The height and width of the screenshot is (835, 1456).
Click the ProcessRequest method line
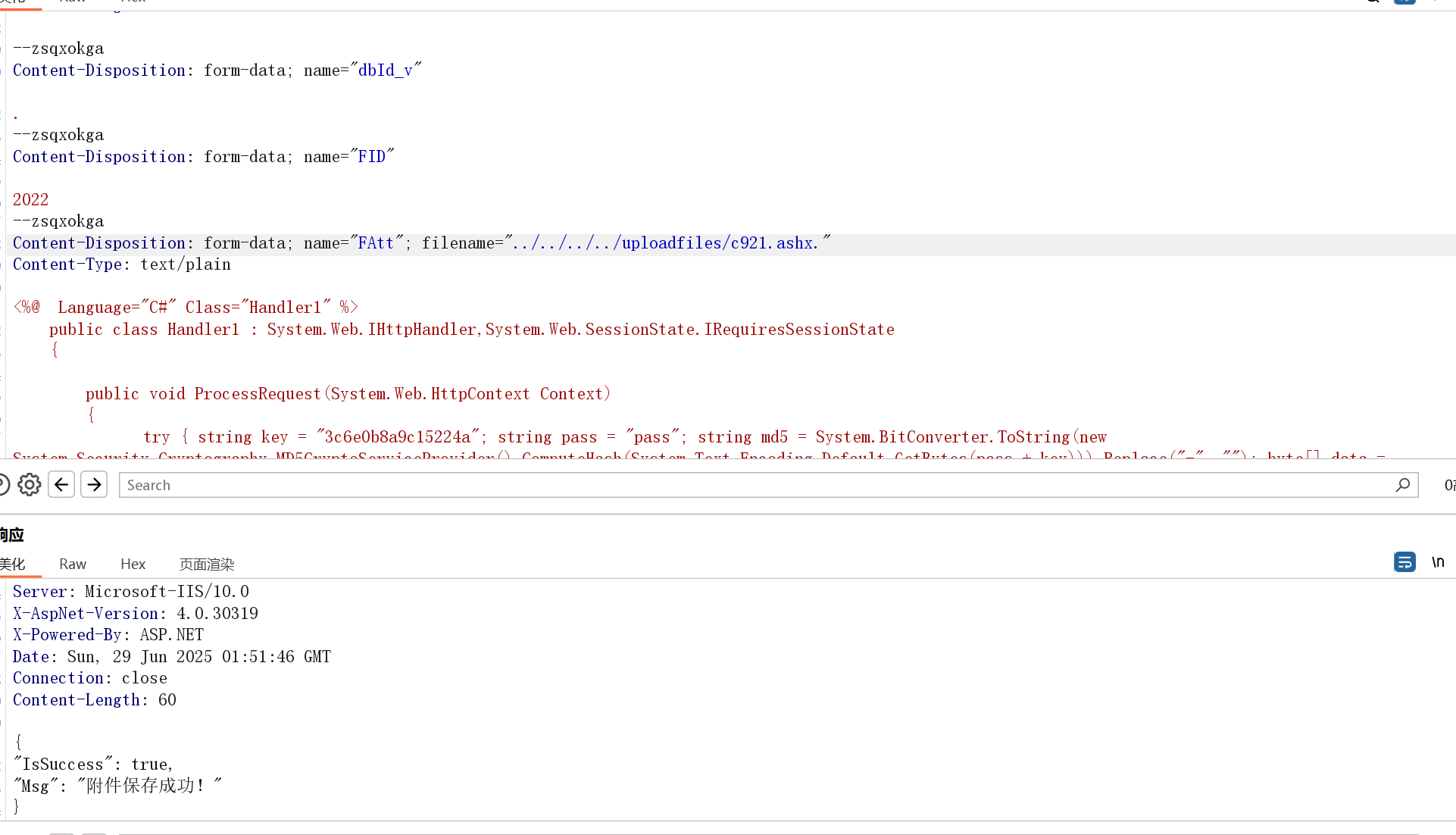[x=348, y=393]
